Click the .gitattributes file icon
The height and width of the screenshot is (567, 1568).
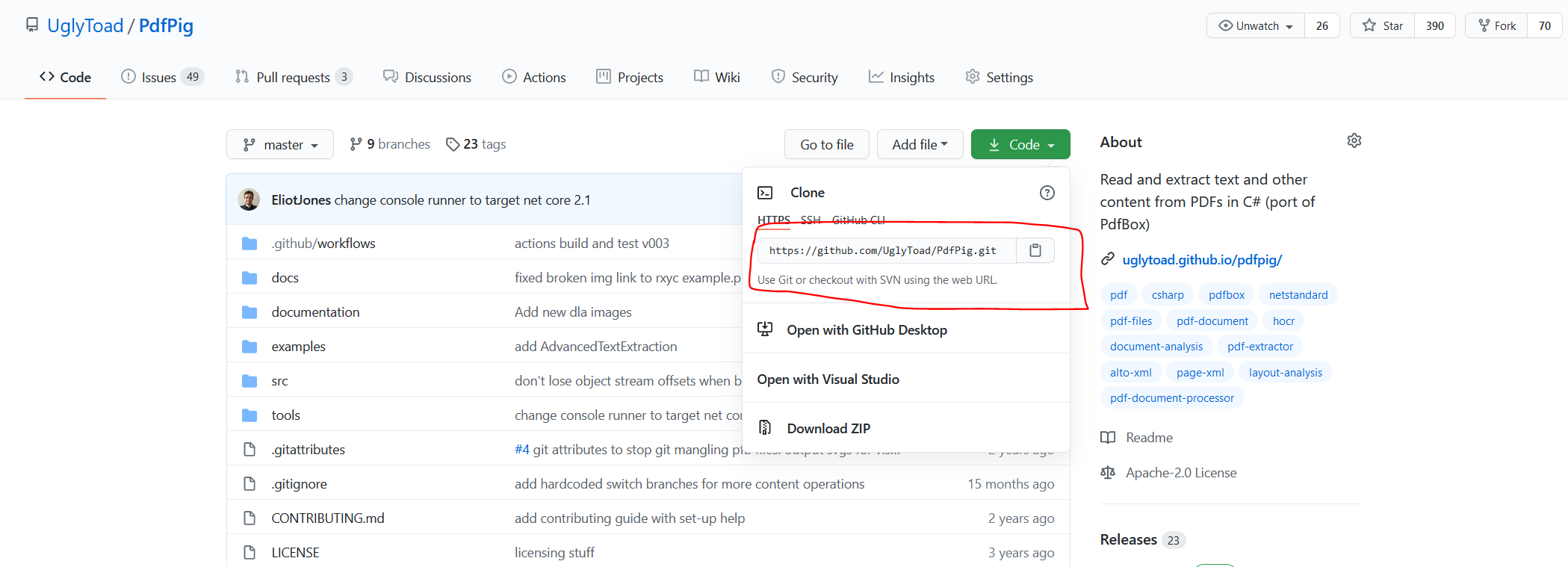point(250,450)
